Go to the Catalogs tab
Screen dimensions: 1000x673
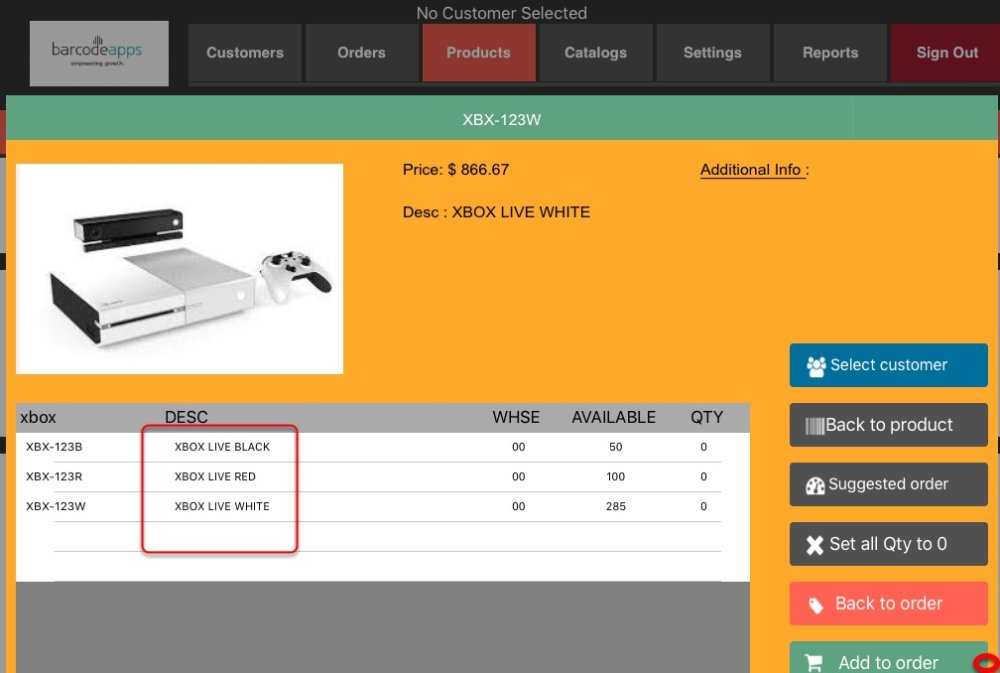(x=596, y=52)
